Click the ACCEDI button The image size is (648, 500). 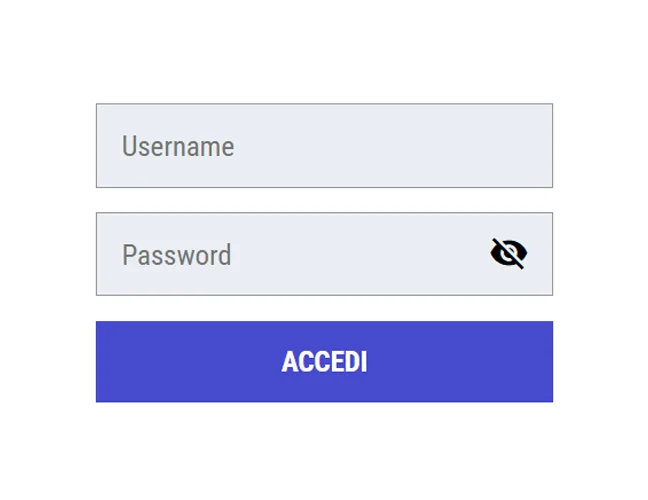pyautogui.click(x=324, y=362)
